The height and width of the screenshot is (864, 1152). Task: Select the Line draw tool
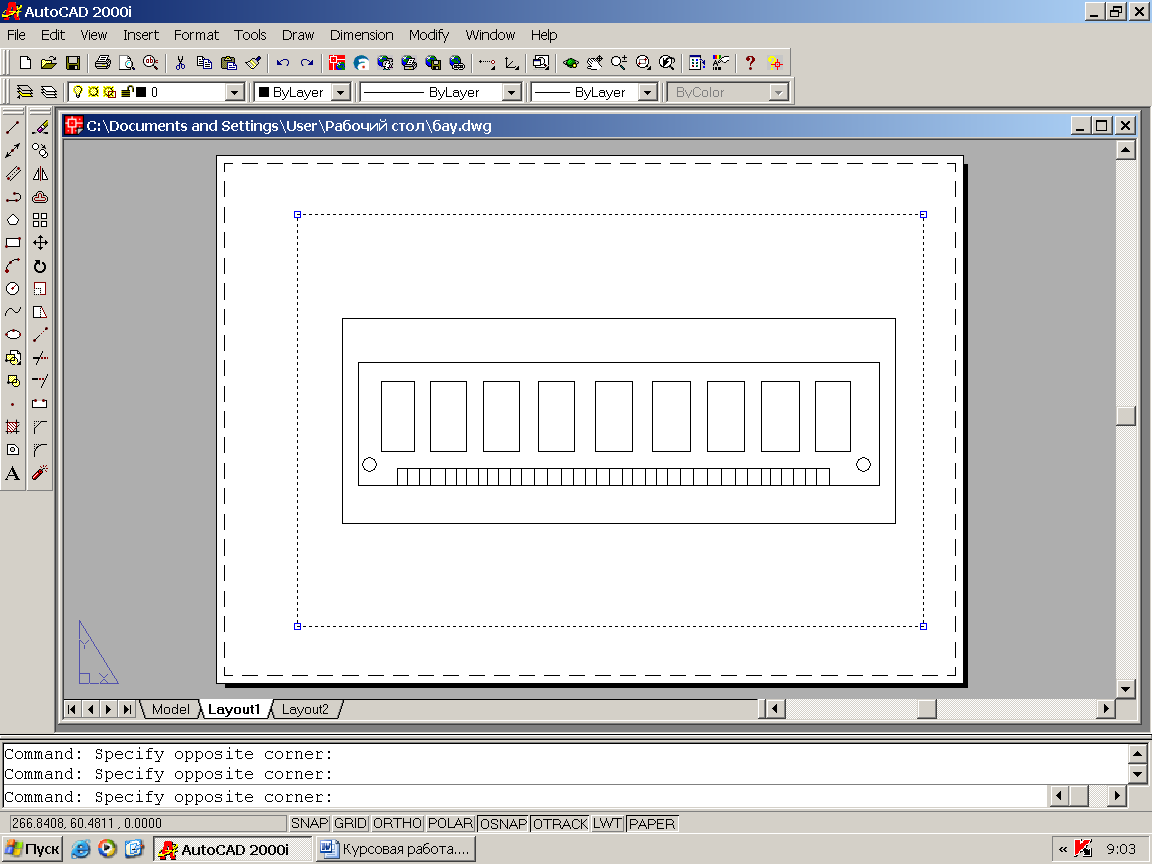point(12,128)
